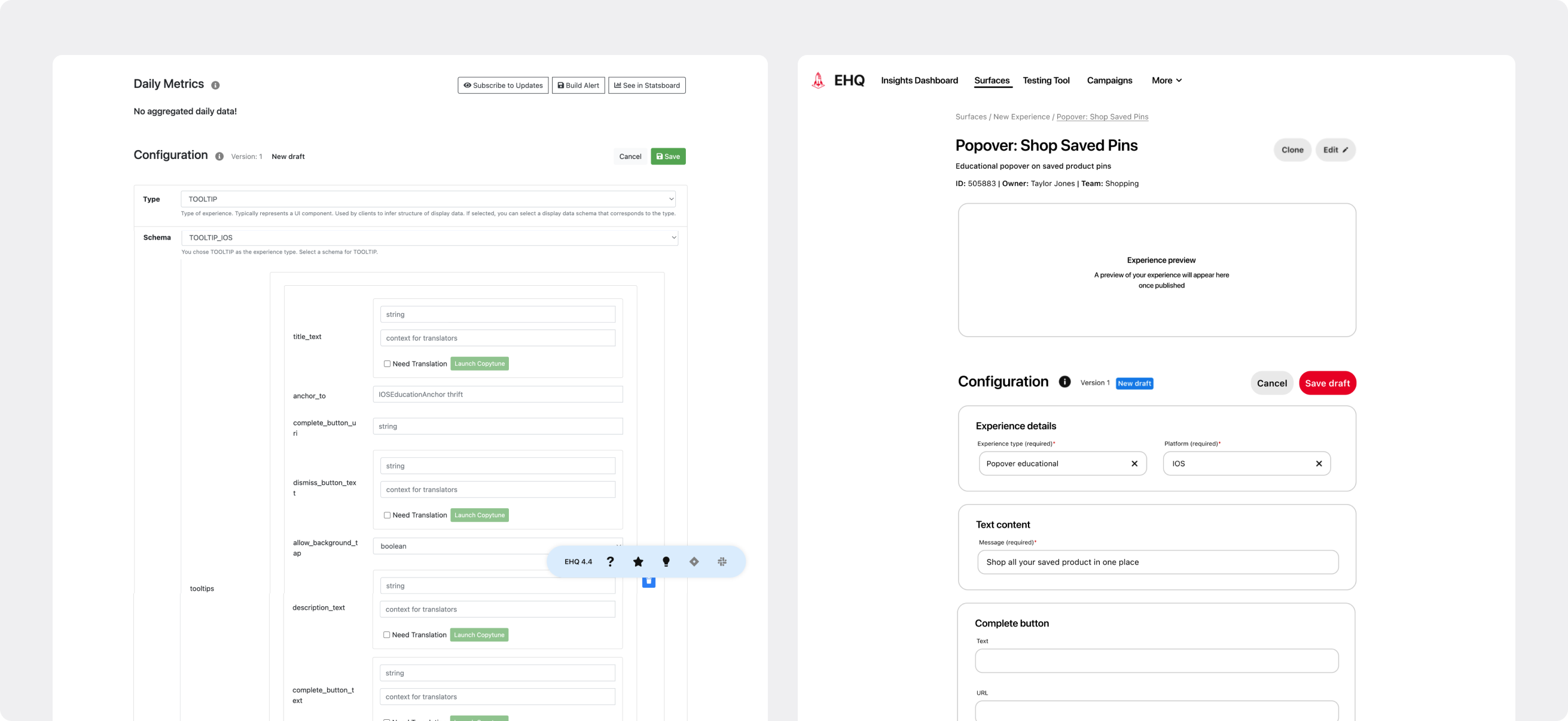Click the blue trash delete icon
The width and height of the screenshot is (1568, 721).
[649, 582]
